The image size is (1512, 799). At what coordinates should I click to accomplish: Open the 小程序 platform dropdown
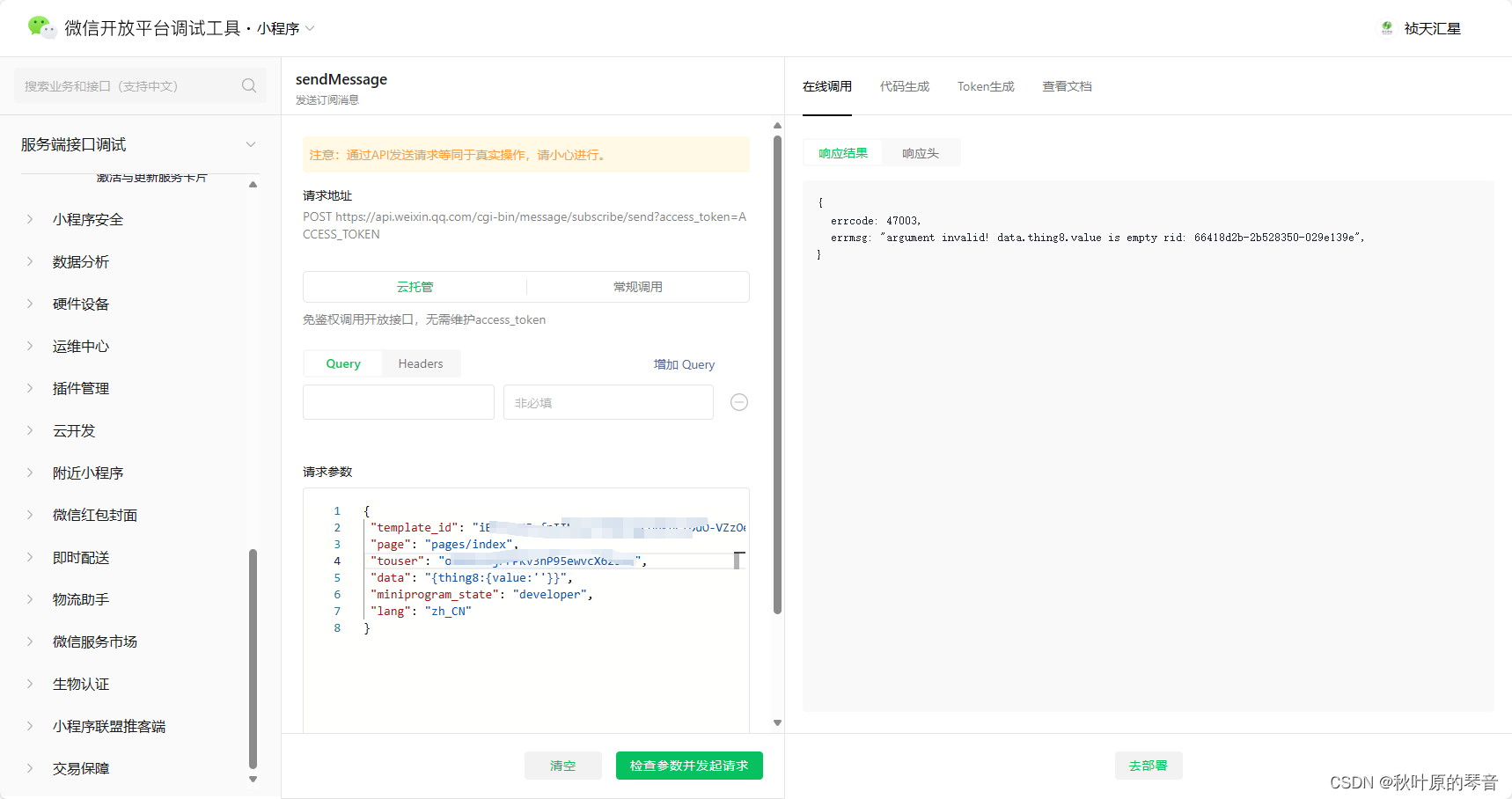point(286,28)
